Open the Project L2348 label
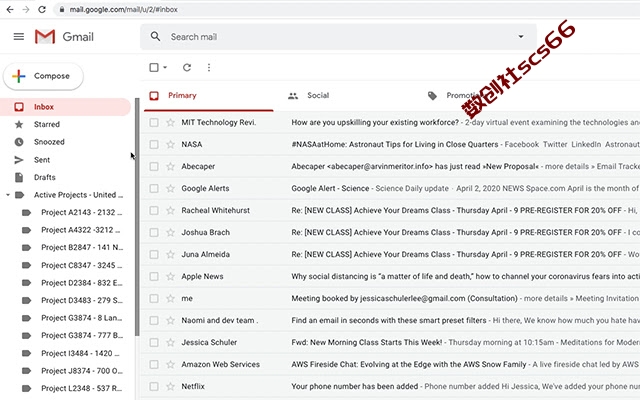Viewport: 640px width, 400px height. (81, 389)
